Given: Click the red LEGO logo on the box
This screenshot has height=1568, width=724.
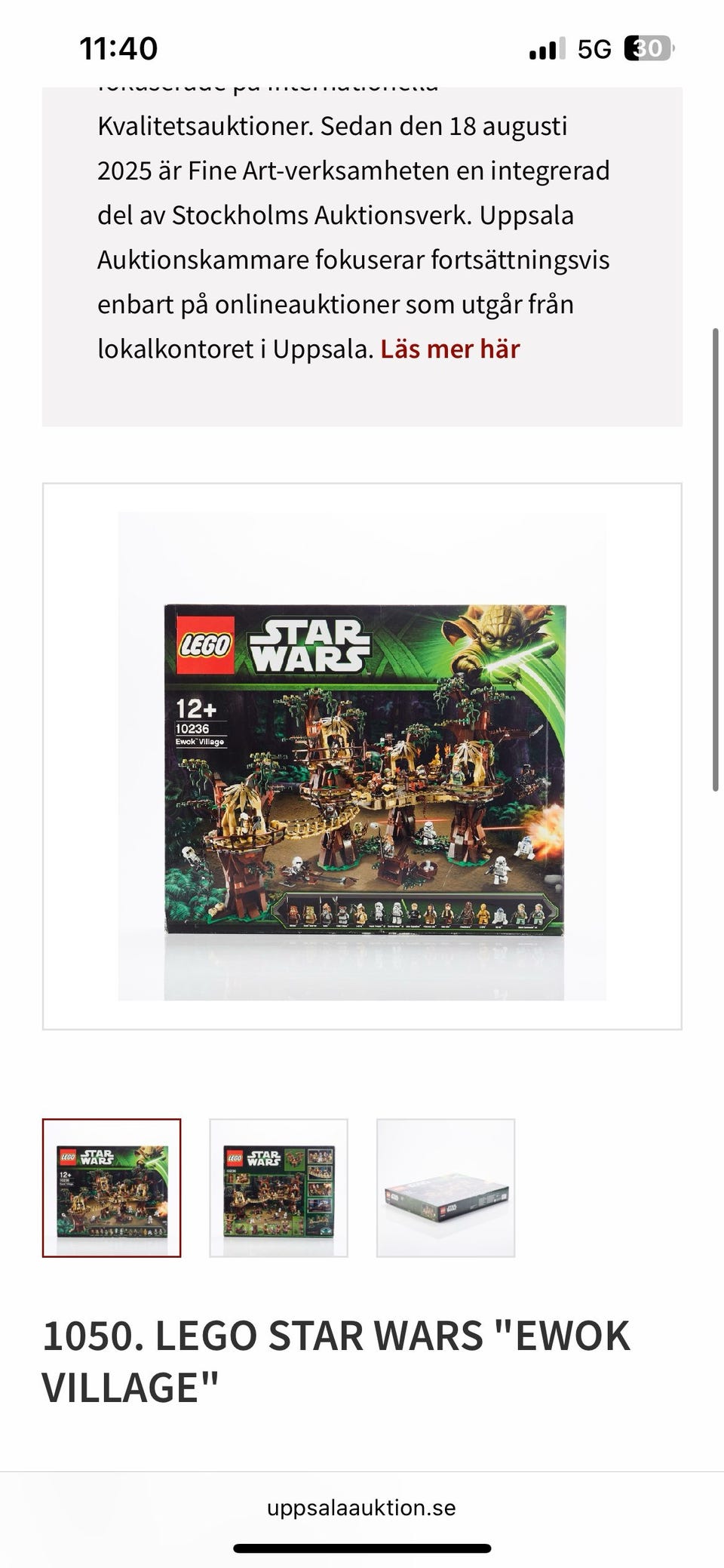Looking at the screenshot, I should (x=205, y=645).
